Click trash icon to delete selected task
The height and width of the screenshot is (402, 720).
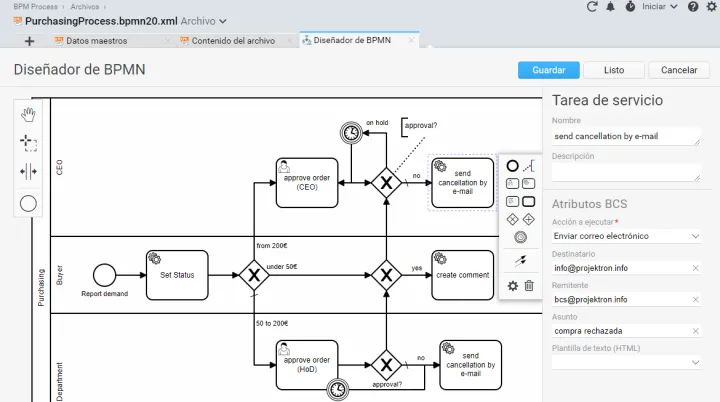click(529, 286)
